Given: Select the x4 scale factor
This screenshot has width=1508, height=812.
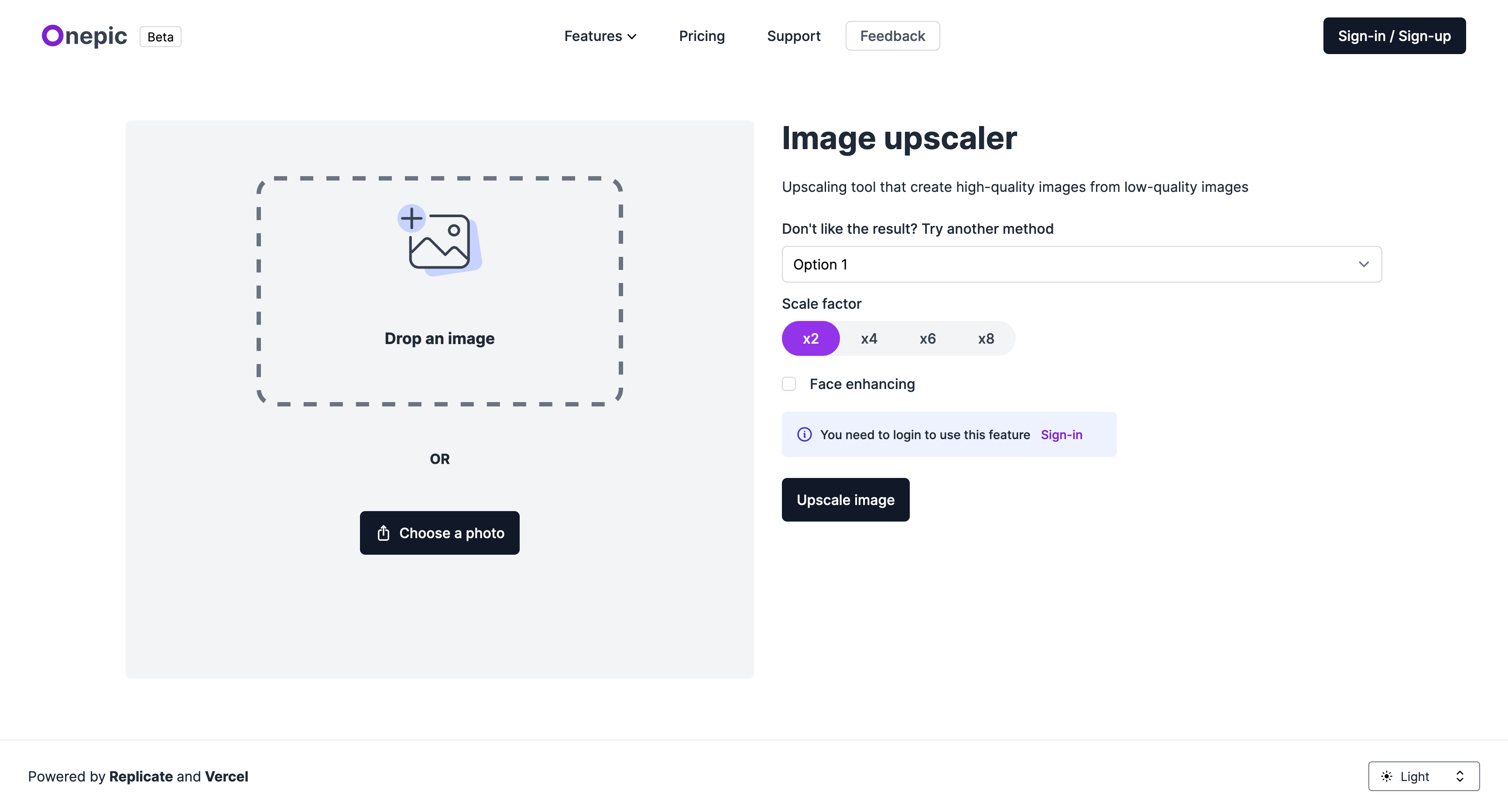Looking at the screenshot, I should (869, 339).
